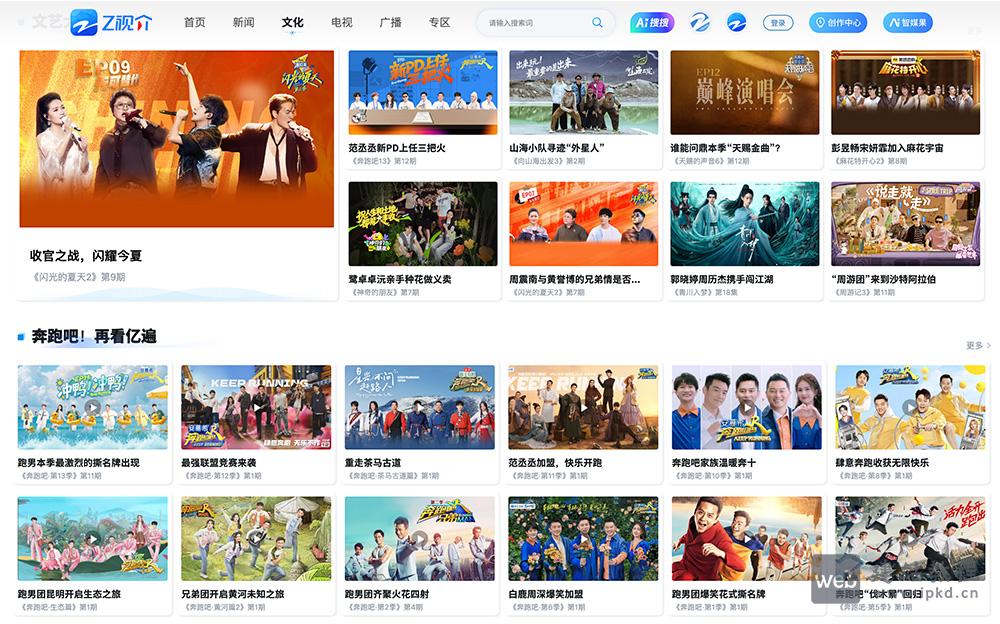
Task: Click the solid blue round channel icon
Action: (x=737, y=22)
